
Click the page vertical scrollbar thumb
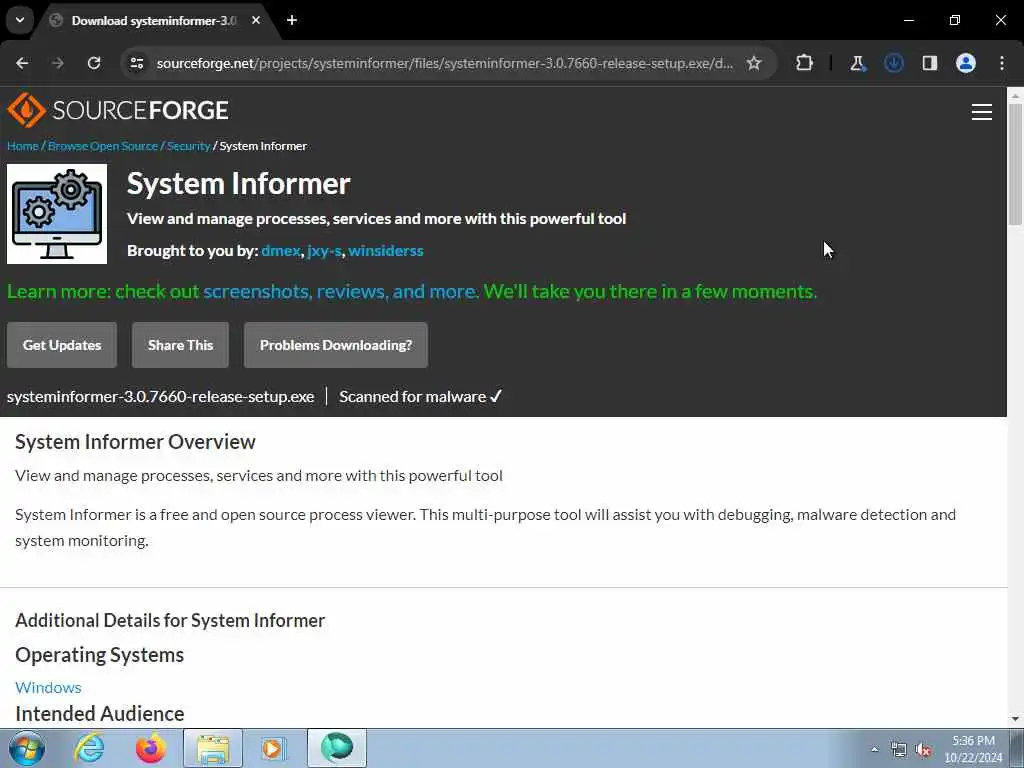(x=1015, y=165)
